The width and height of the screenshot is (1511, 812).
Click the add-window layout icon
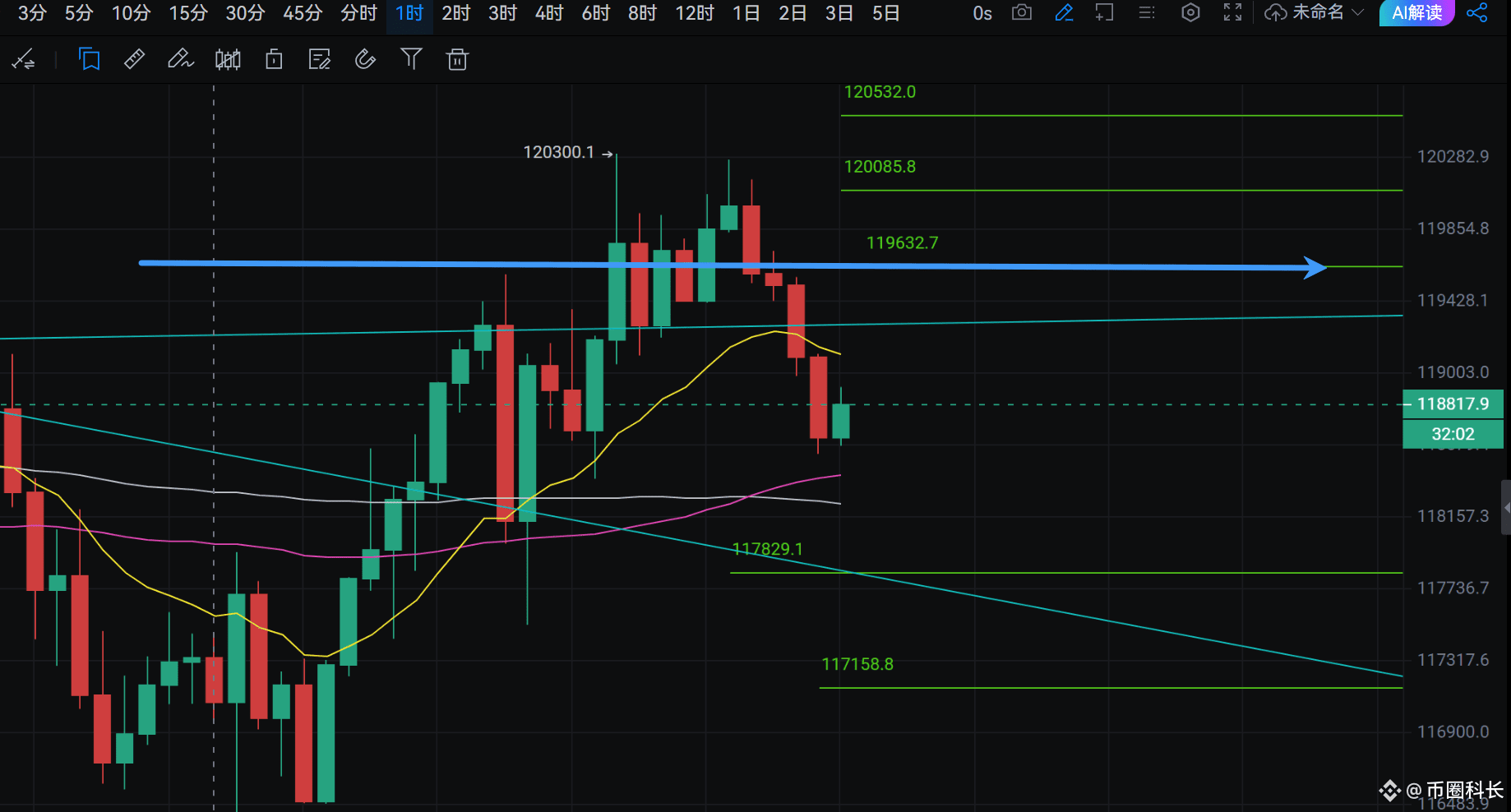coord(1105,12)
